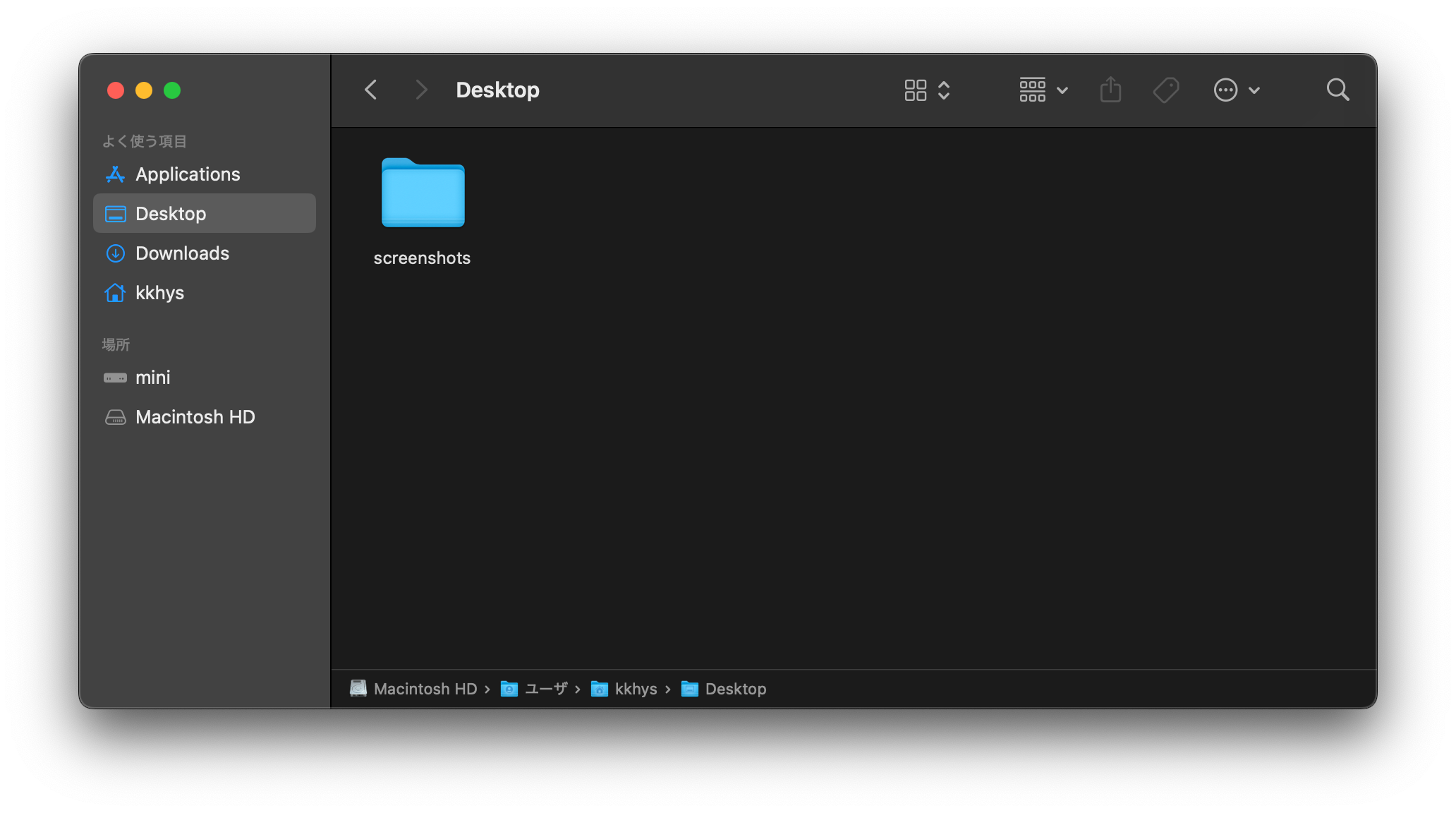Click the Share icon in the toolbar
Viewport: 1456px width, 813px height.
(x=1110, y=90)
